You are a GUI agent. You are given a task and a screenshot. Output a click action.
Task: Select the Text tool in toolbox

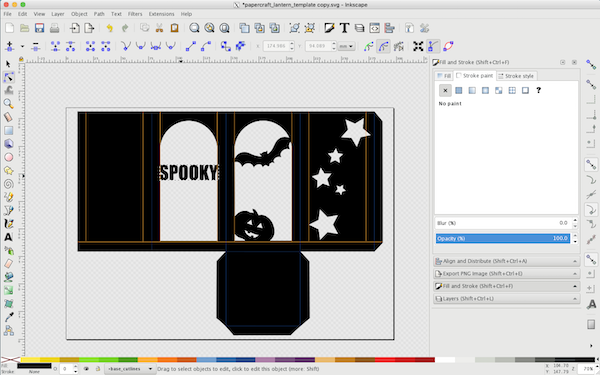click(8, 237)
